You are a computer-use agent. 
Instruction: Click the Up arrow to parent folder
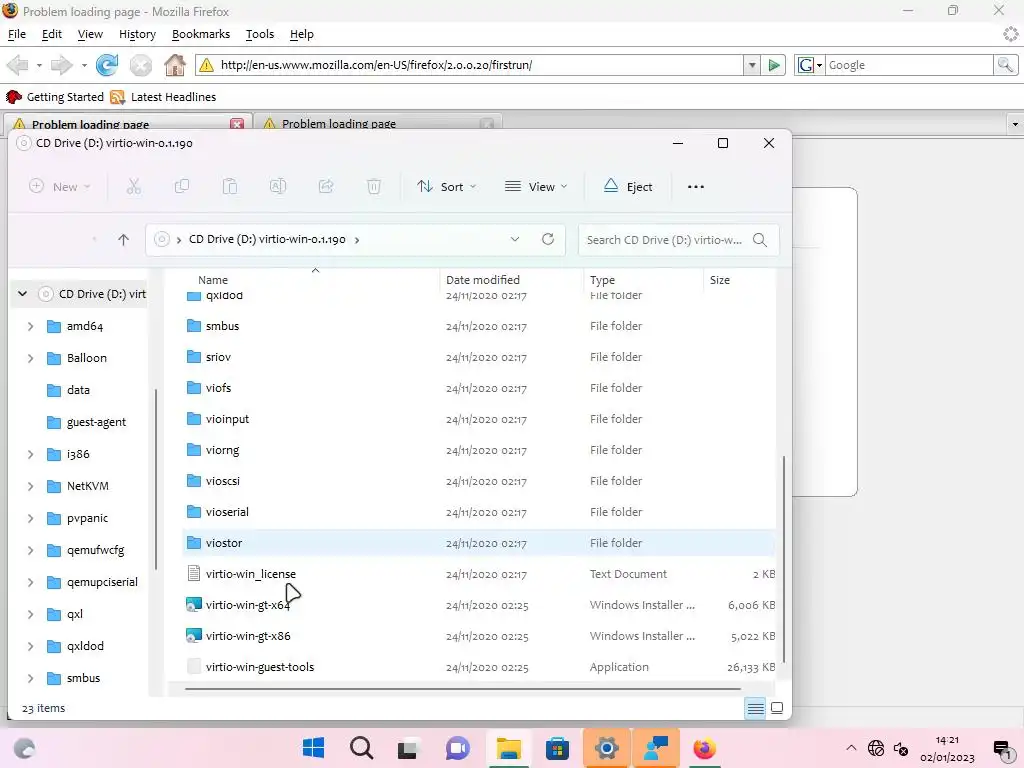click(x=123, y=240)
